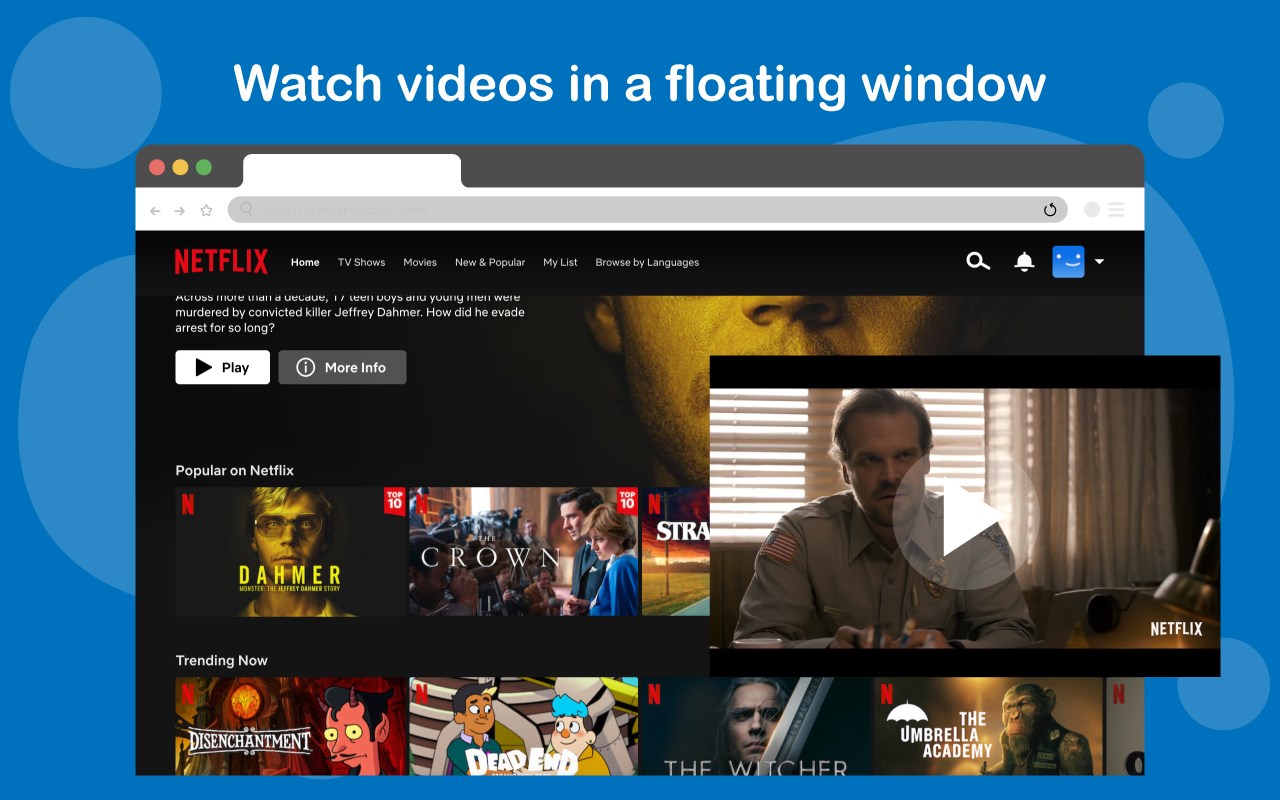Open the notifications bell
Image resolution: width=1280 pixels, height=800 pixels.
pos(1024,262)
